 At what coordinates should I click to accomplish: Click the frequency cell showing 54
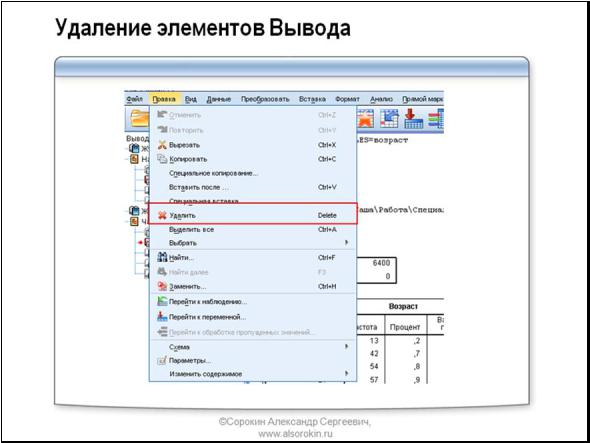(x=374, y=366)
